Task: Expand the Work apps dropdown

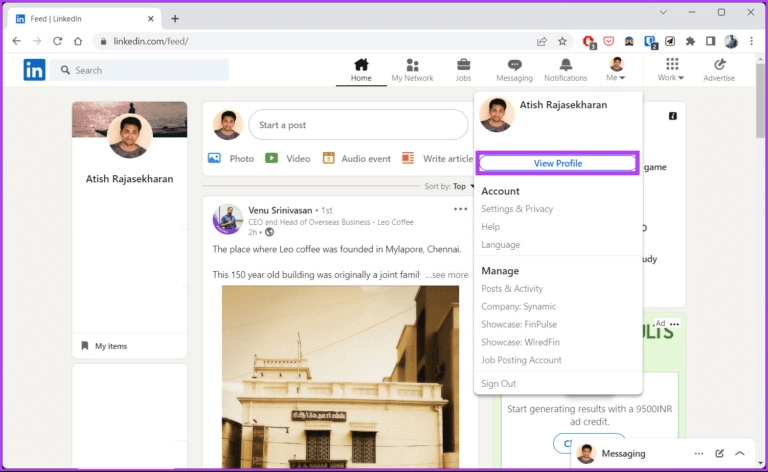Action: [x=672, y=70]
